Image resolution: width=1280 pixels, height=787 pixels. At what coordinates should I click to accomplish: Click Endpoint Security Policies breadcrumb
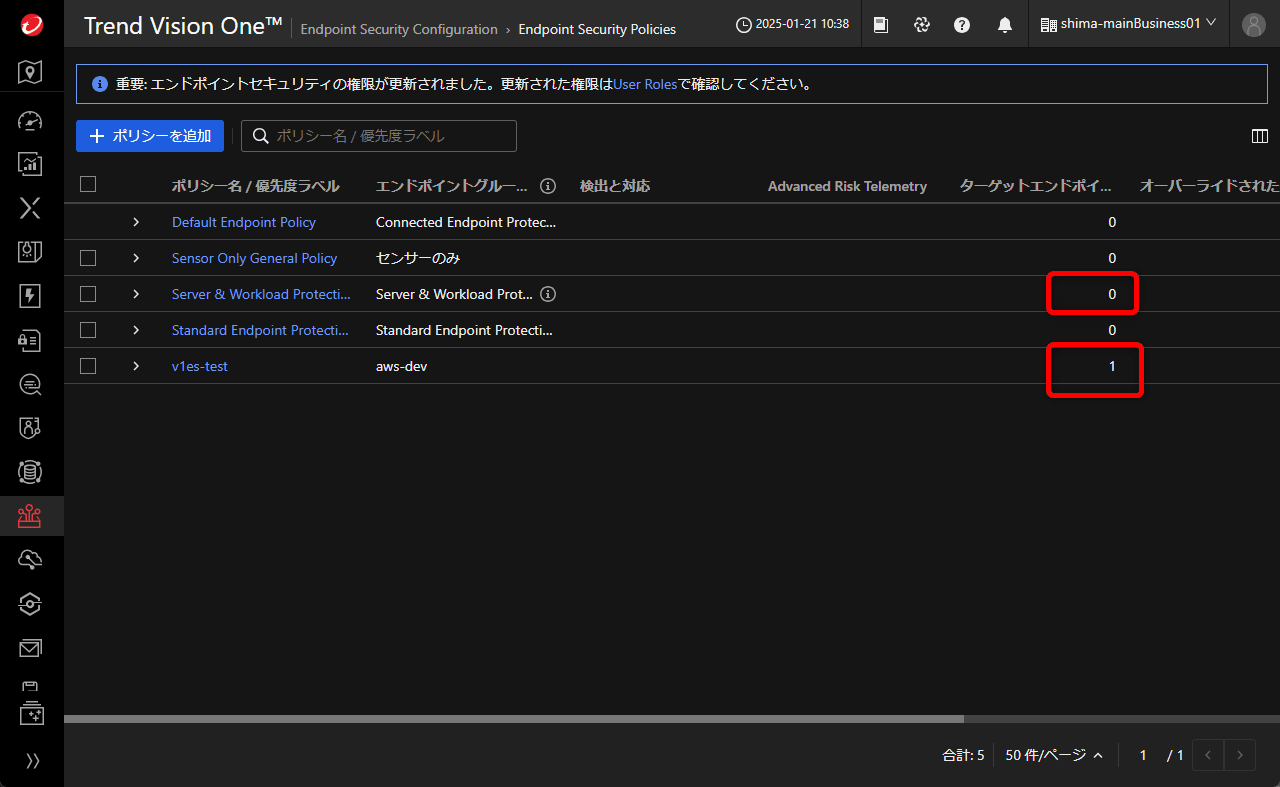click(597, 29)
